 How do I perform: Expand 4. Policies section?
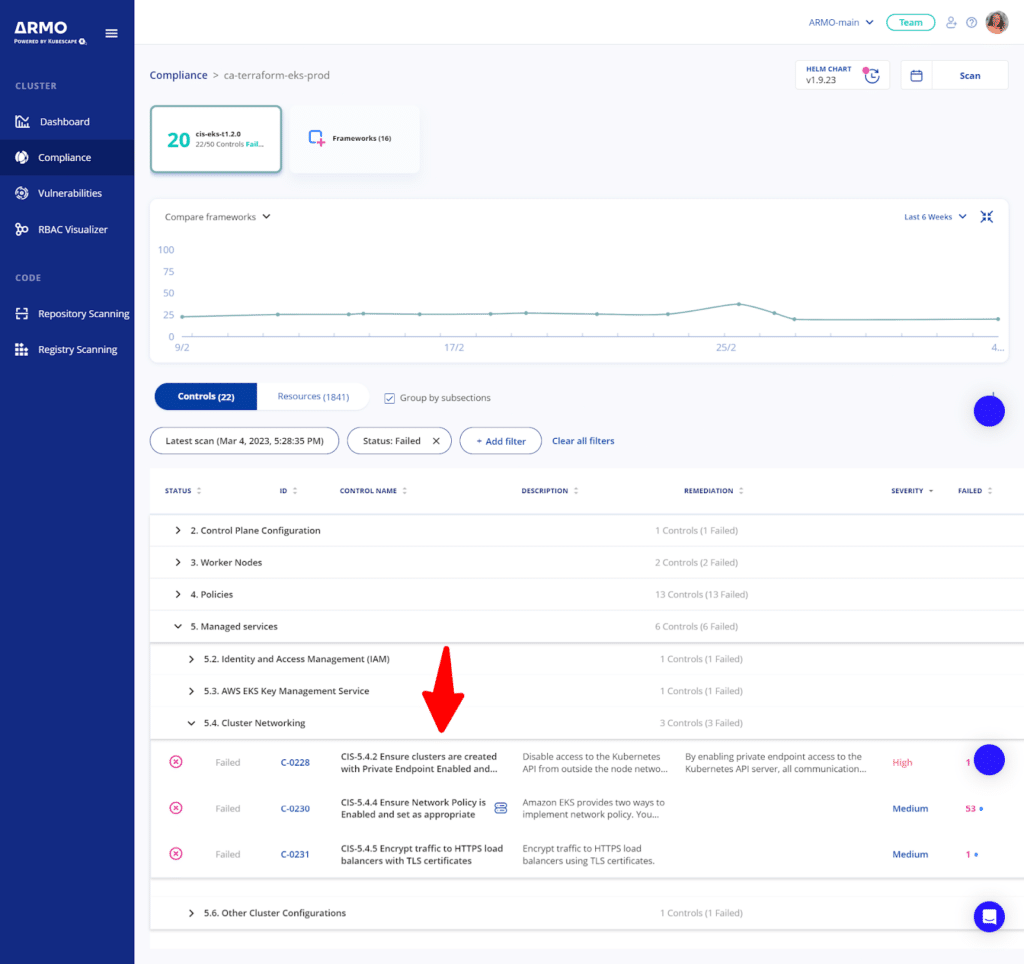pyautogui.click(x=178, y=594)
